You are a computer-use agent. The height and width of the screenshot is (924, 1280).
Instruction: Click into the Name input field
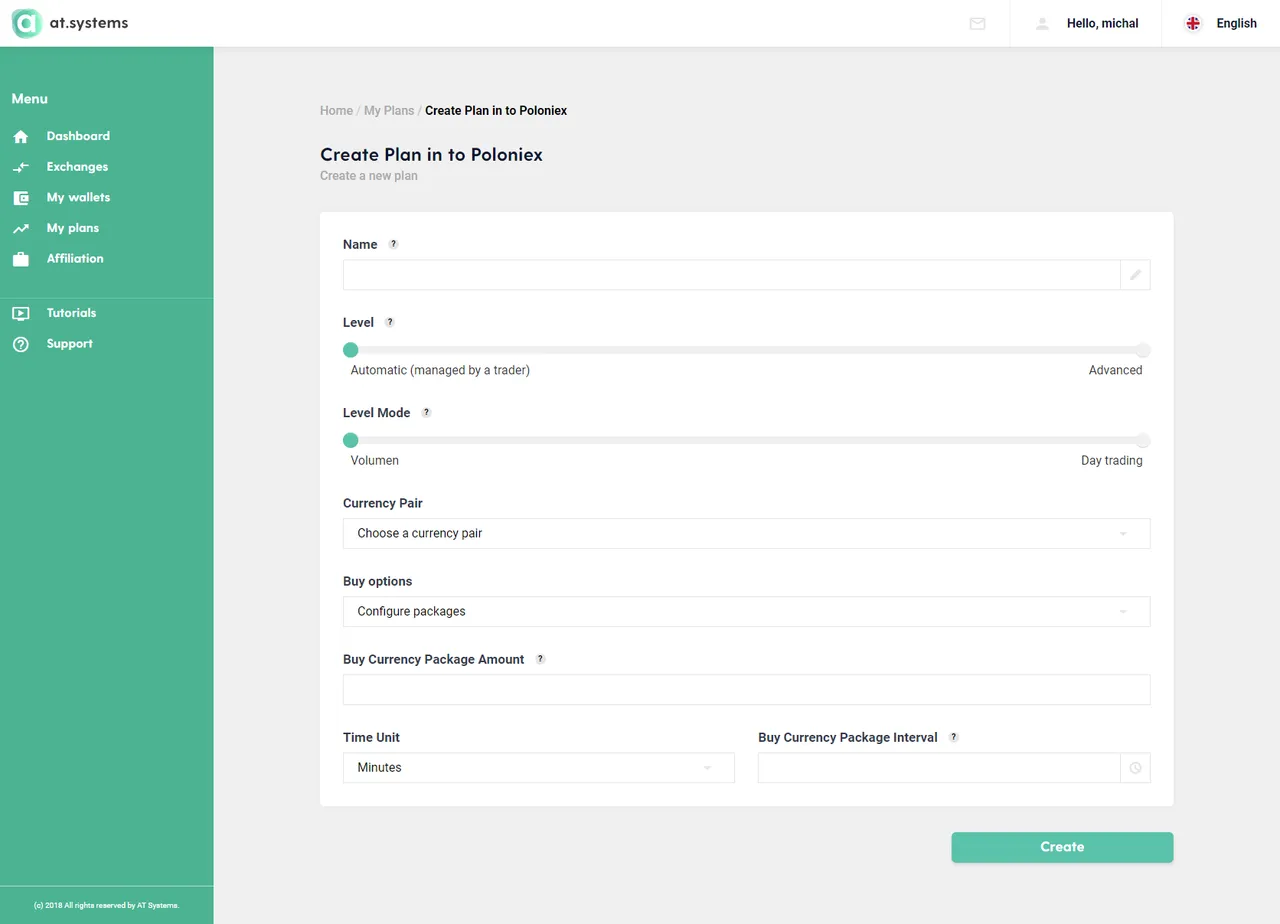click(731, 275)
